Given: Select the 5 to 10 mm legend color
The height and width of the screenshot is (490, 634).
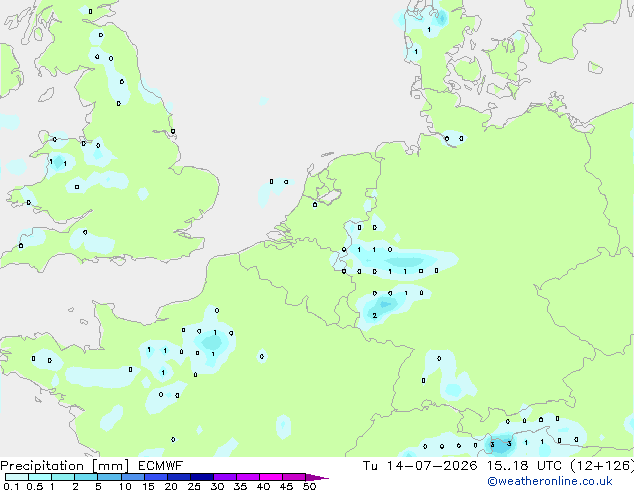Looking at the screenshot, I should (109, 477).
